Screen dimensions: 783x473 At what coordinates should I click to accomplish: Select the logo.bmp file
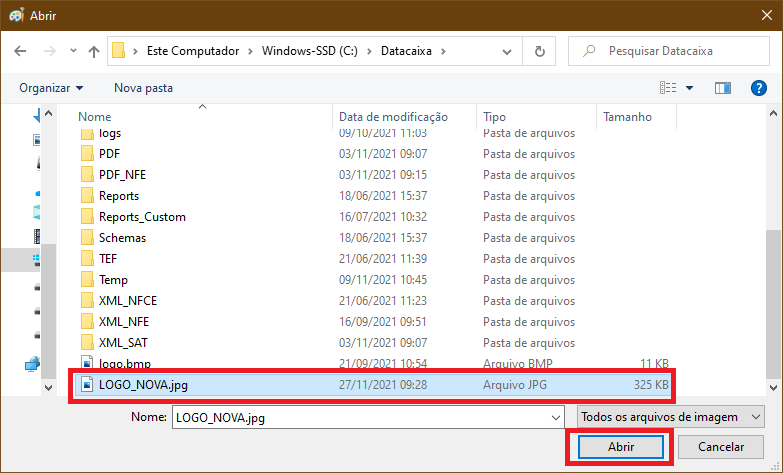(125, 364)
